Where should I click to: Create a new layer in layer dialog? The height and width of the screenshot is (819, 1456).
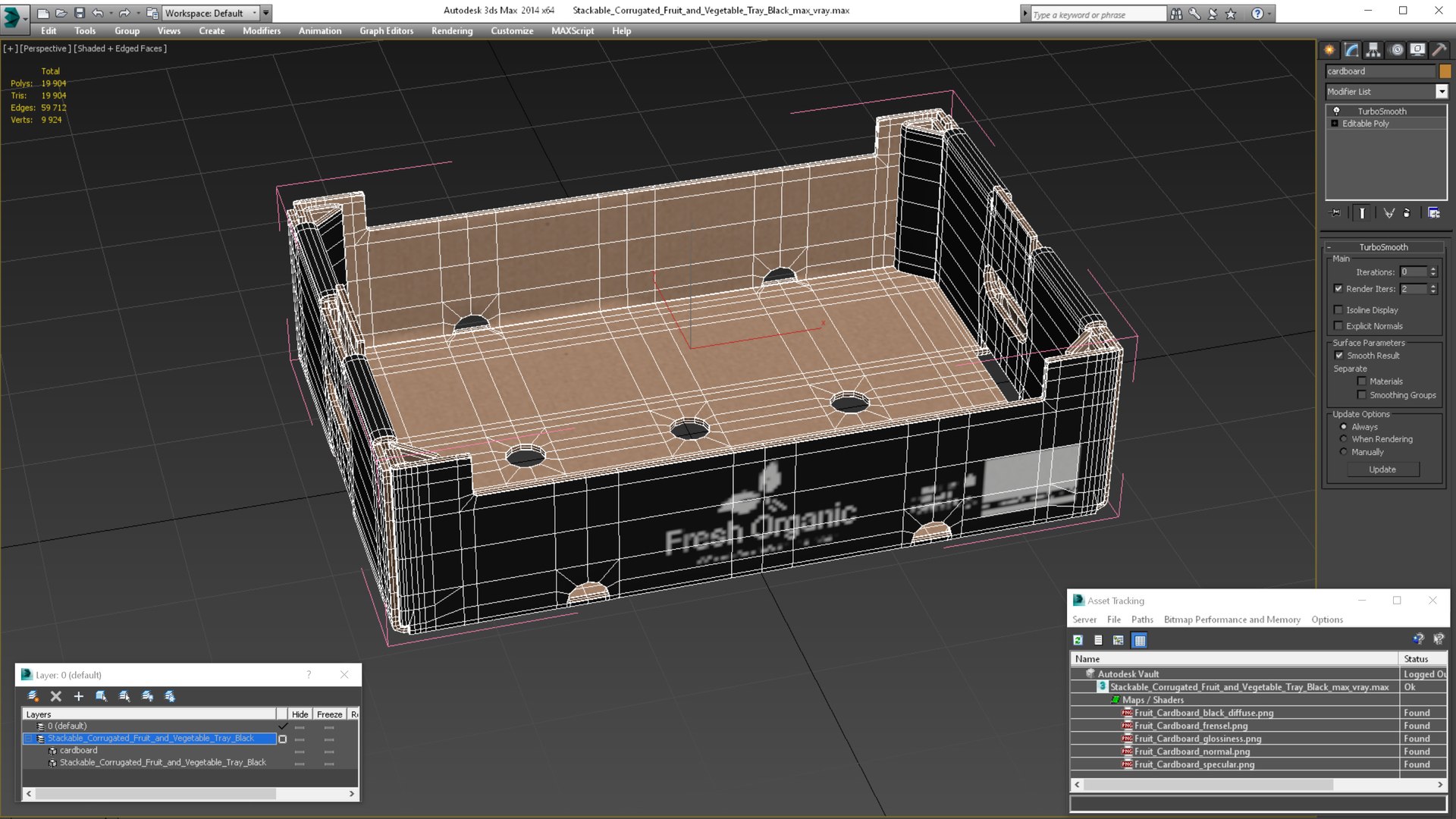click(x=33, y=696)
